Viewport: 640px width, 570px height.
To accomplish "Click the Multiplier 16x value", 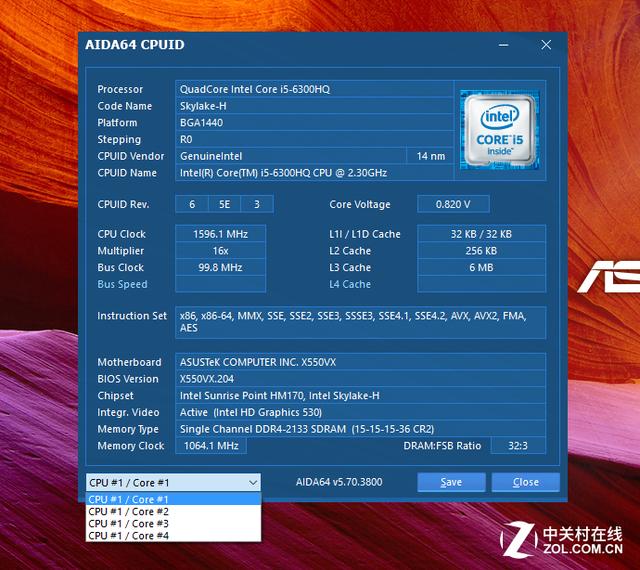I will pyautogui.click(x=220, y=251).
